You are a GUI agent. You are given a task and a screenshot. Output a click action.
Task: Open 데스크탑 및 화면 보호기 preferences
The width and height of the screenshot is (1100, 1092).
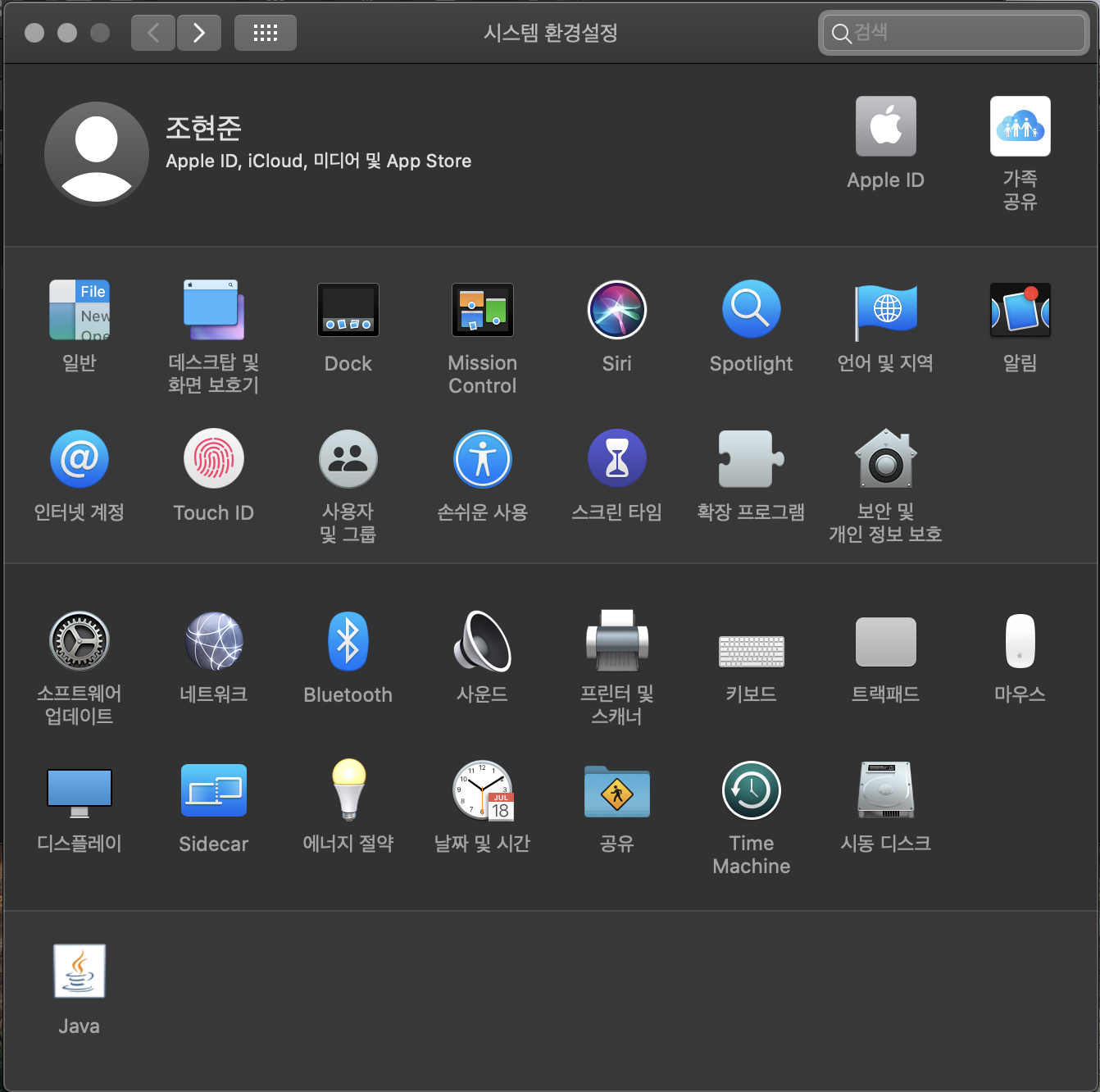point(214,311)
